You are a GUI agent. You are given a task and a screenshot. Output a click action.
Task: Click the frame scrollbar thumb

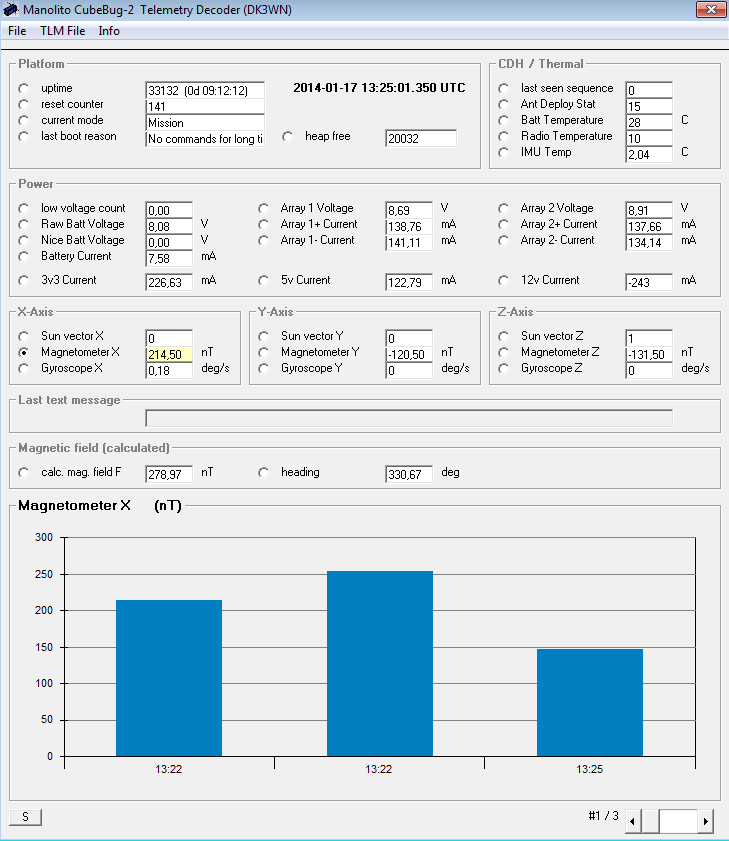(x=650, y=821)
